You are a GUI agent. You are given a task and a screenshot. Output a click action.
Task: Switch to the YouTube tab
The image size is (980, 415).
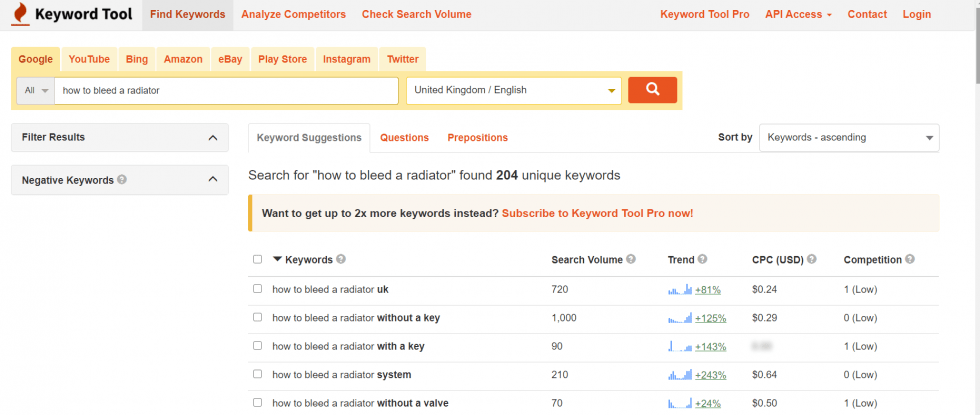pos(89,59)
